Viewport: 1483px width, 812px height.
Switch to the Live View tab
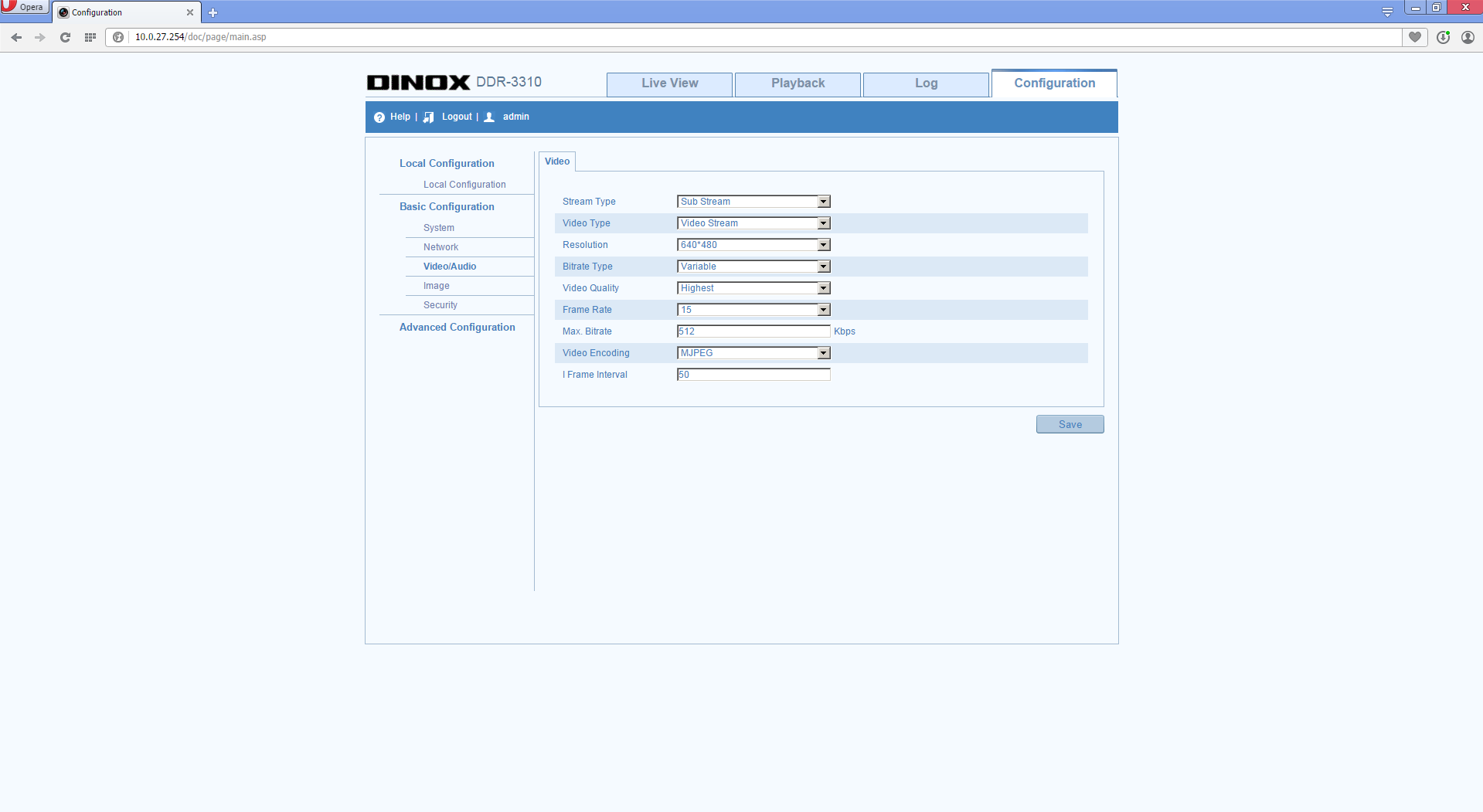tap(669, 83)
